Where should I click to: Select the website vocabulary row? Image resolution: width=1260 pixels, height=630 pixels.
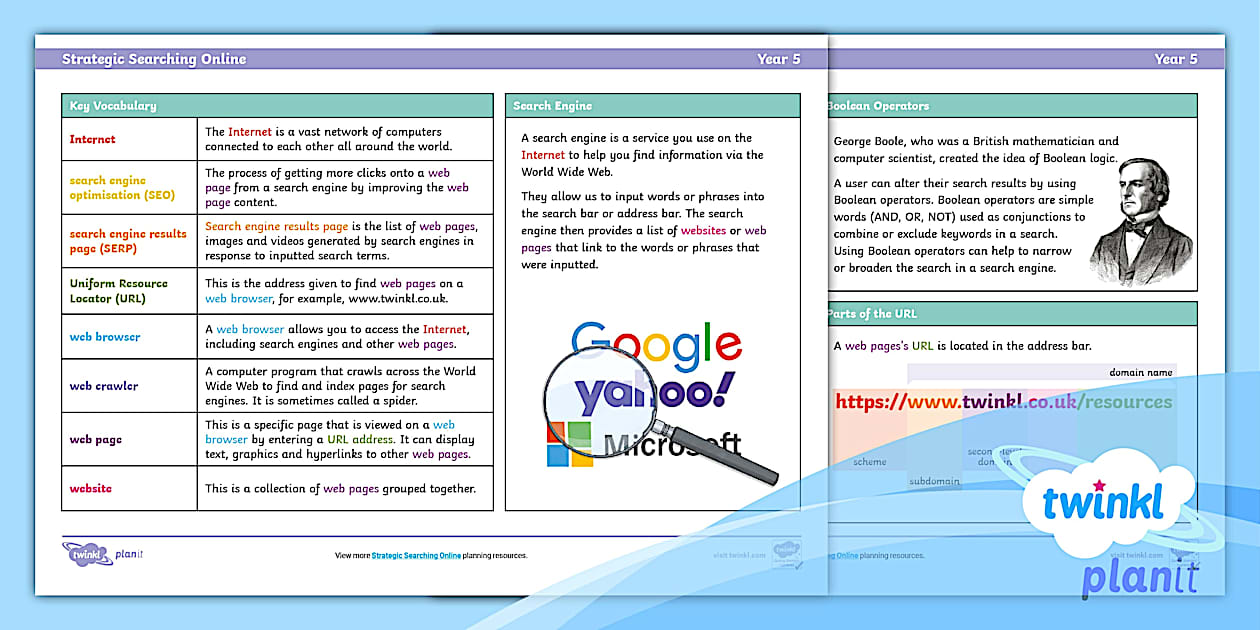point(275,488)
